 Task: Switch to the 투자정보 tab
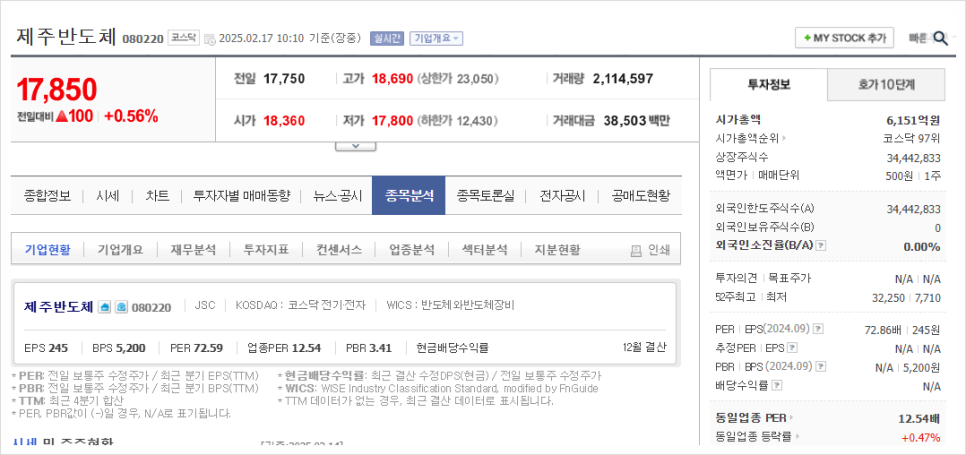point(768,84)
